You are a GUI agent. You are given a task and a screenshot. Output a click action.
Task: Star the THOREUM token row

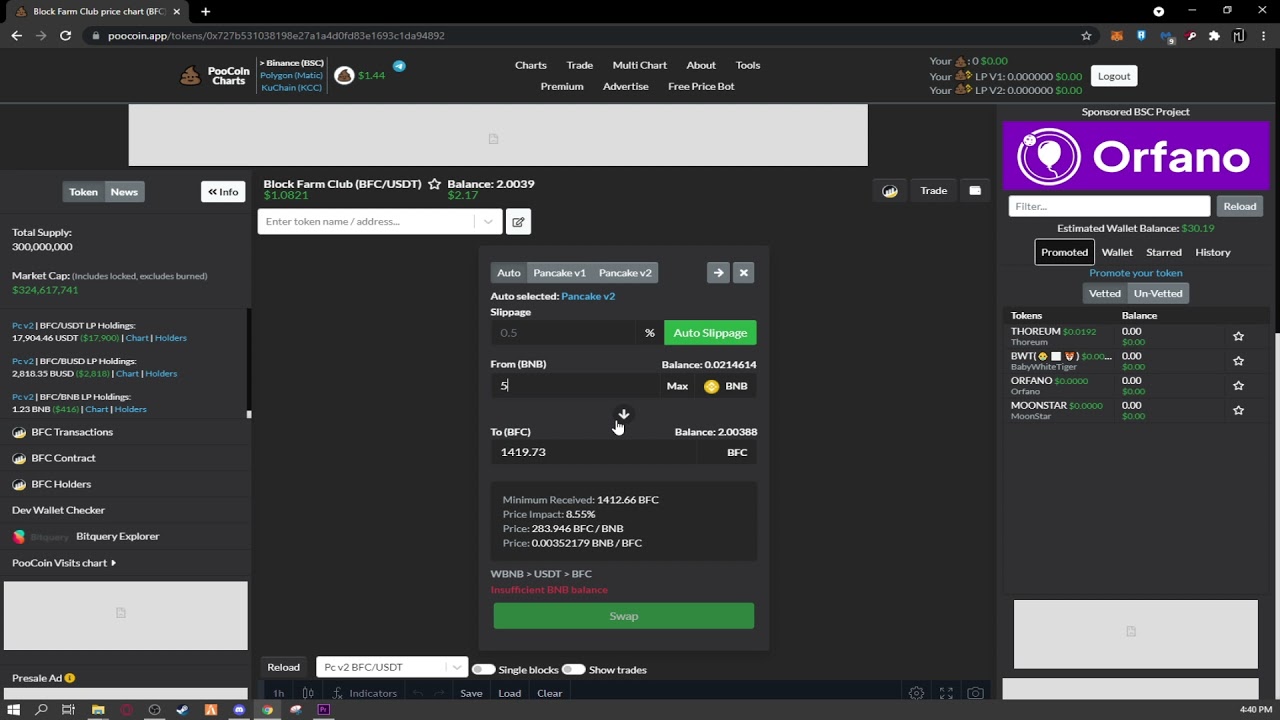coord(1238,336)
